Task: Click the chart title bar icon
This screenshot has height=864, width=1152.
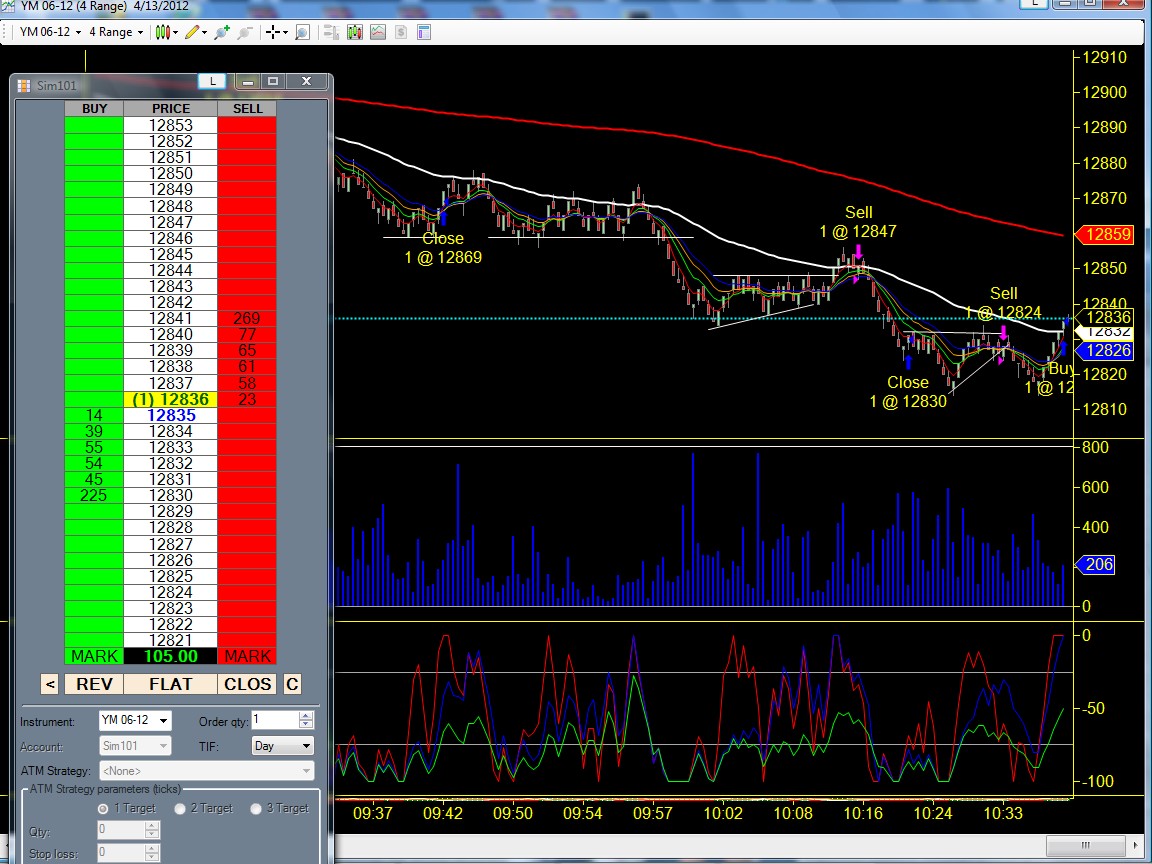Action: [x=7, y=6]
